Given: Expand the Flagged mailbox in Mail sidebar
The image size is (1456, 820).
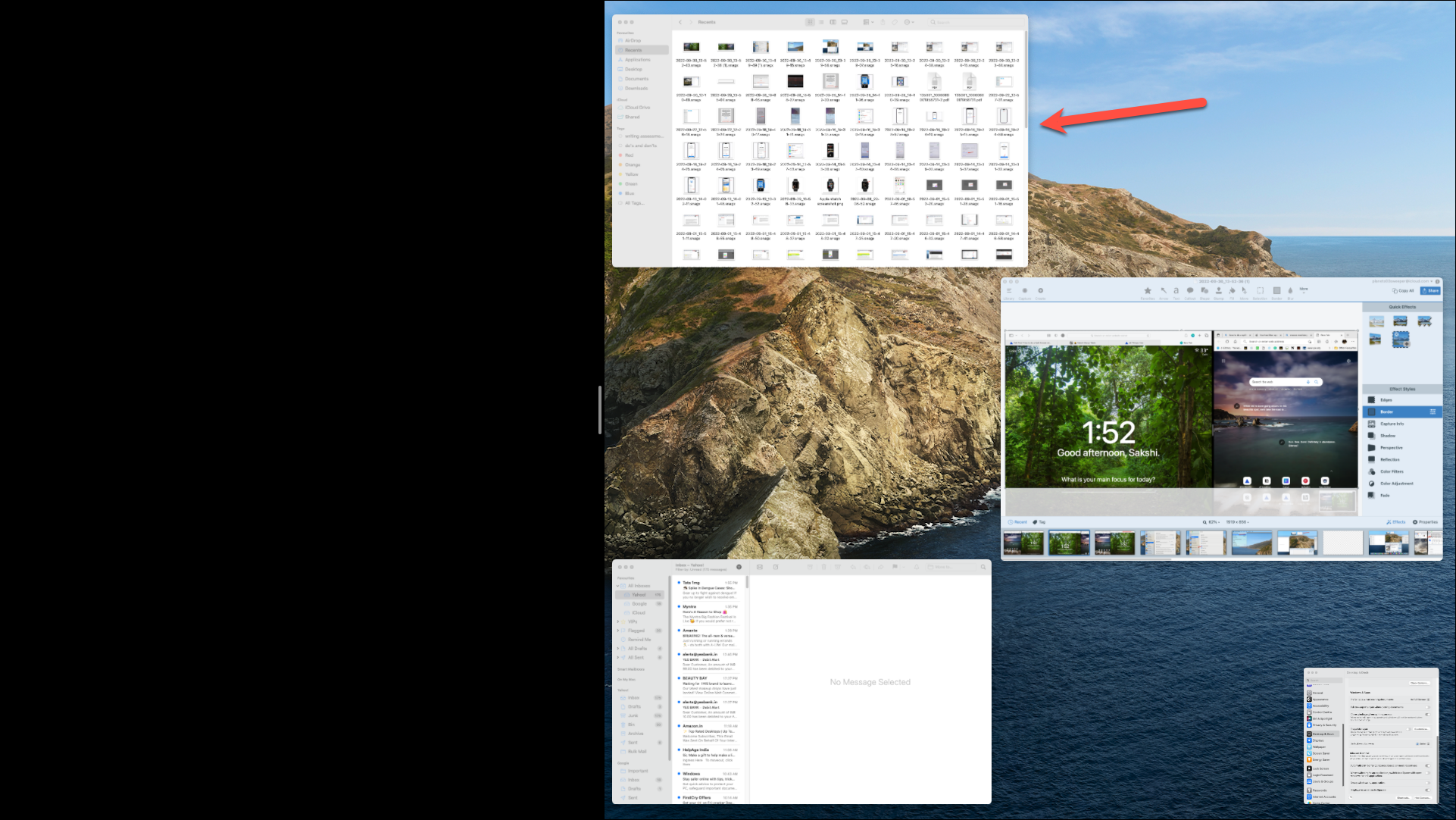Looking at the screenshot, I should click(x=618, y=631).
